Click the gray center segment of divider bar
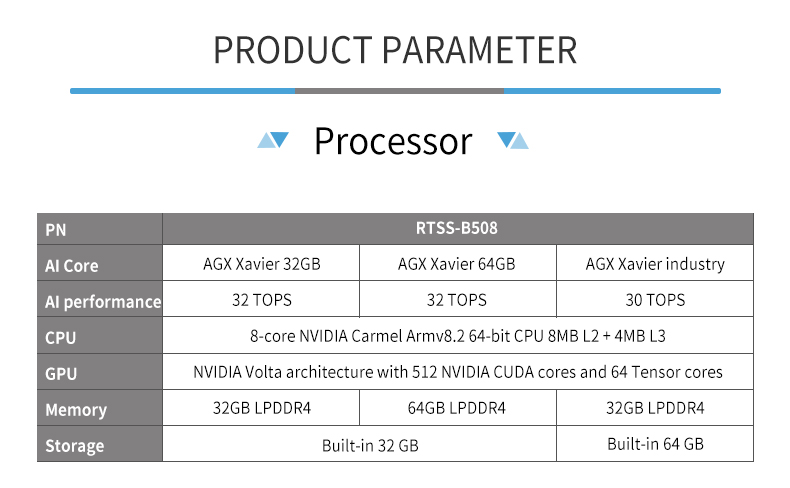 399,91
